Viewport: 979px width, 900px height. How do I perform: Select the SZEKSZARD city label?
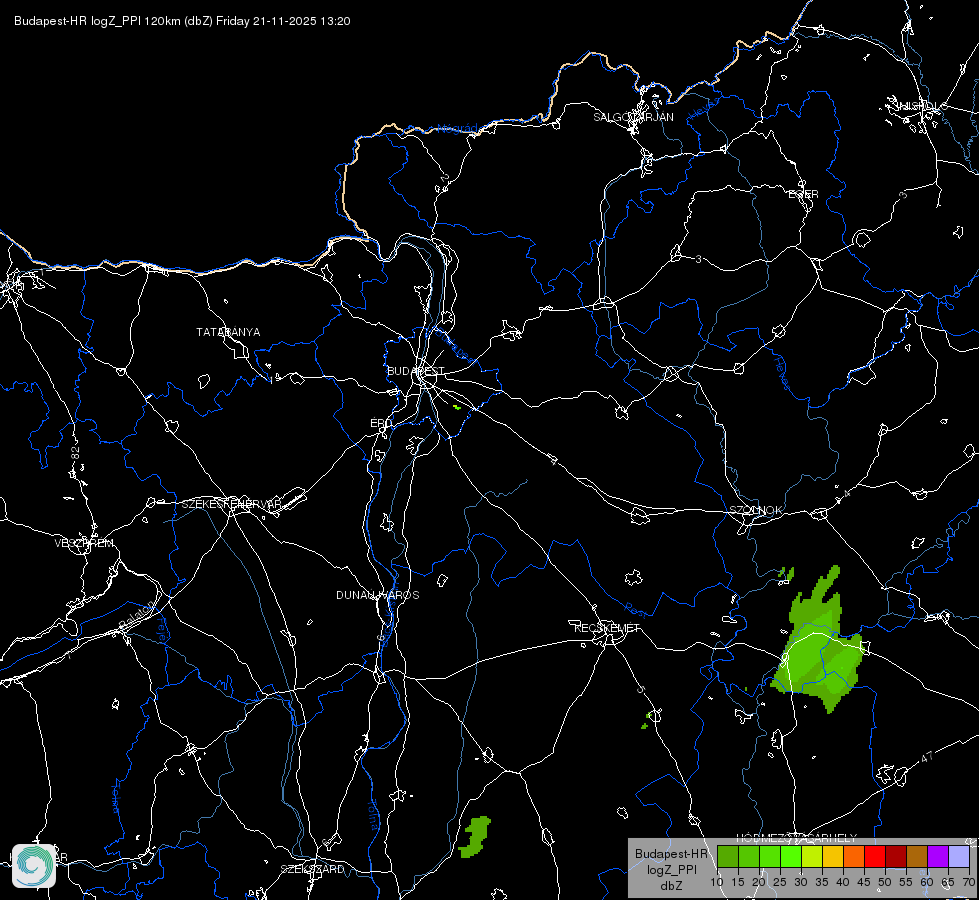tap(312, 869)
